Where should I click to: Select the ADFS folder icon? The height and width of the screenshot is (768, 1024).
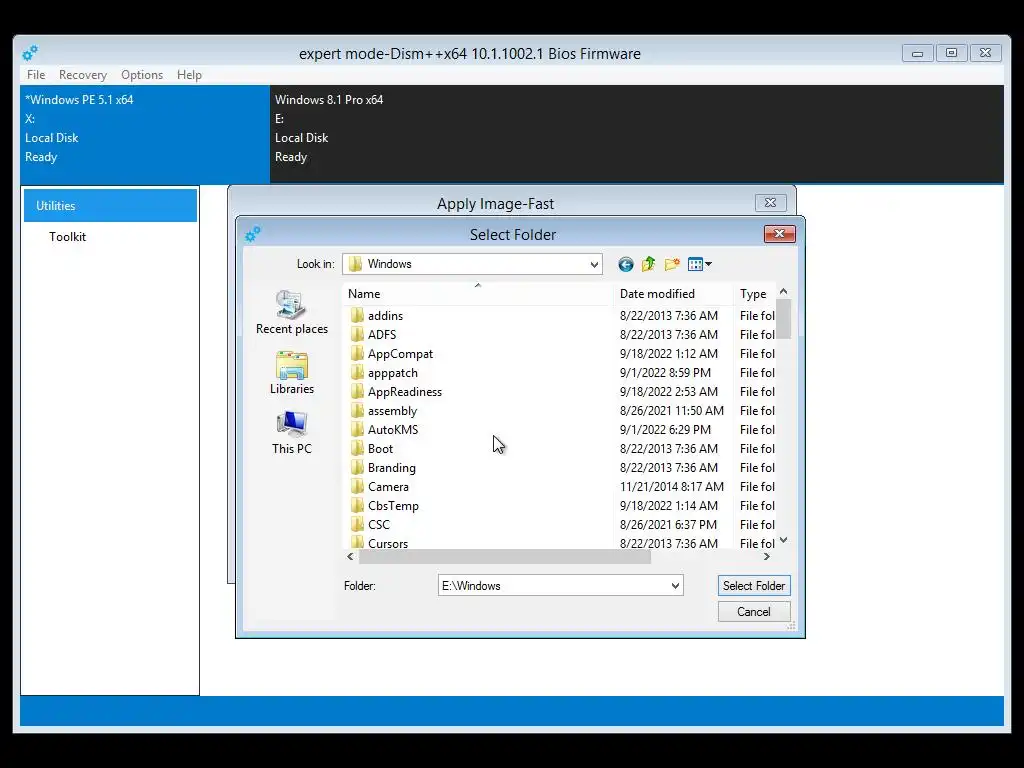(x=357, y=334)
